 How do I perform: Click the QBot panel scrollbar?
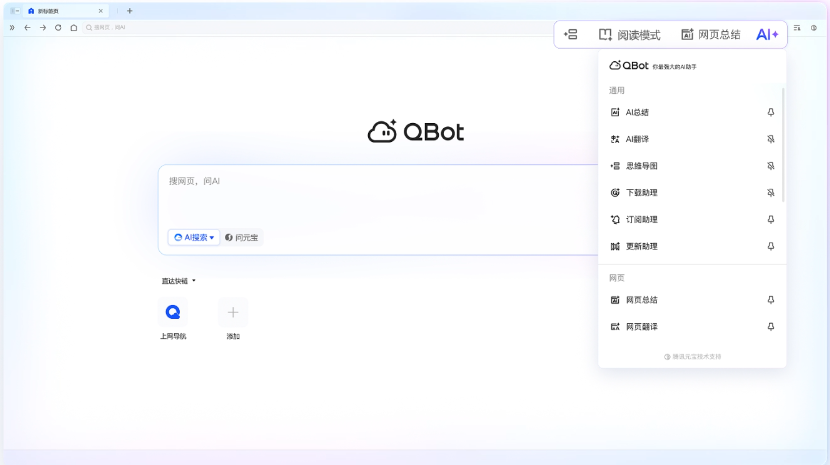click(783, 145)
